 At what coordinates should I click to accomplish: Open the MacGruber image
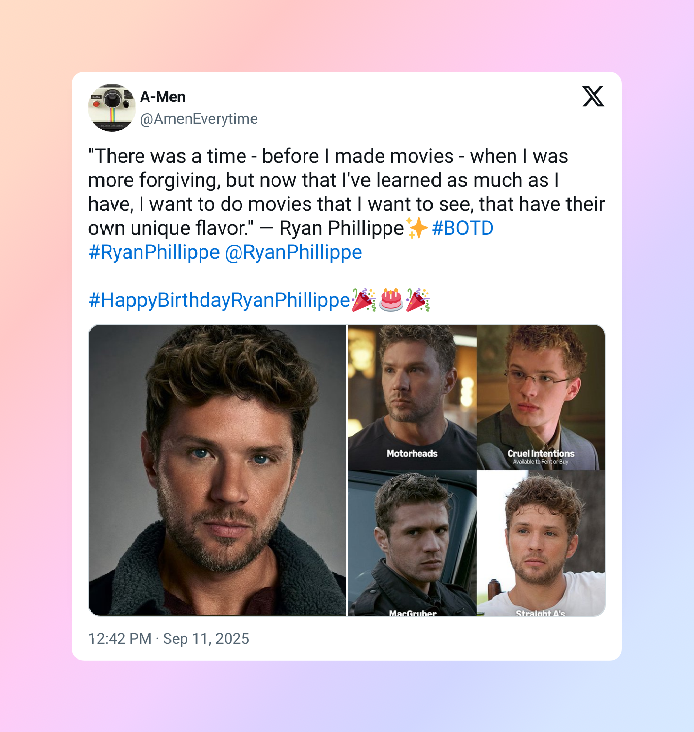coord(412,543)
